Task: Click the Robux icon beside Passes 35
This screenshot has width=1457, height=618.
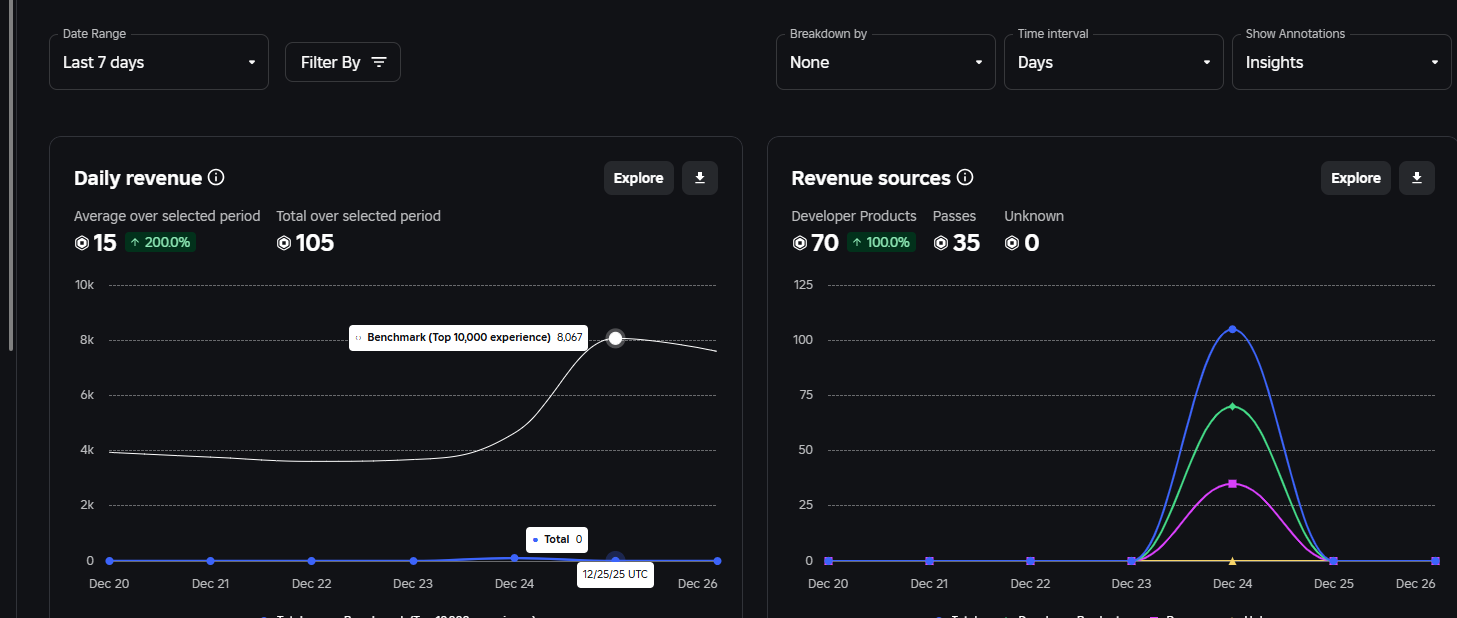Action: click(x=941, y=243)
